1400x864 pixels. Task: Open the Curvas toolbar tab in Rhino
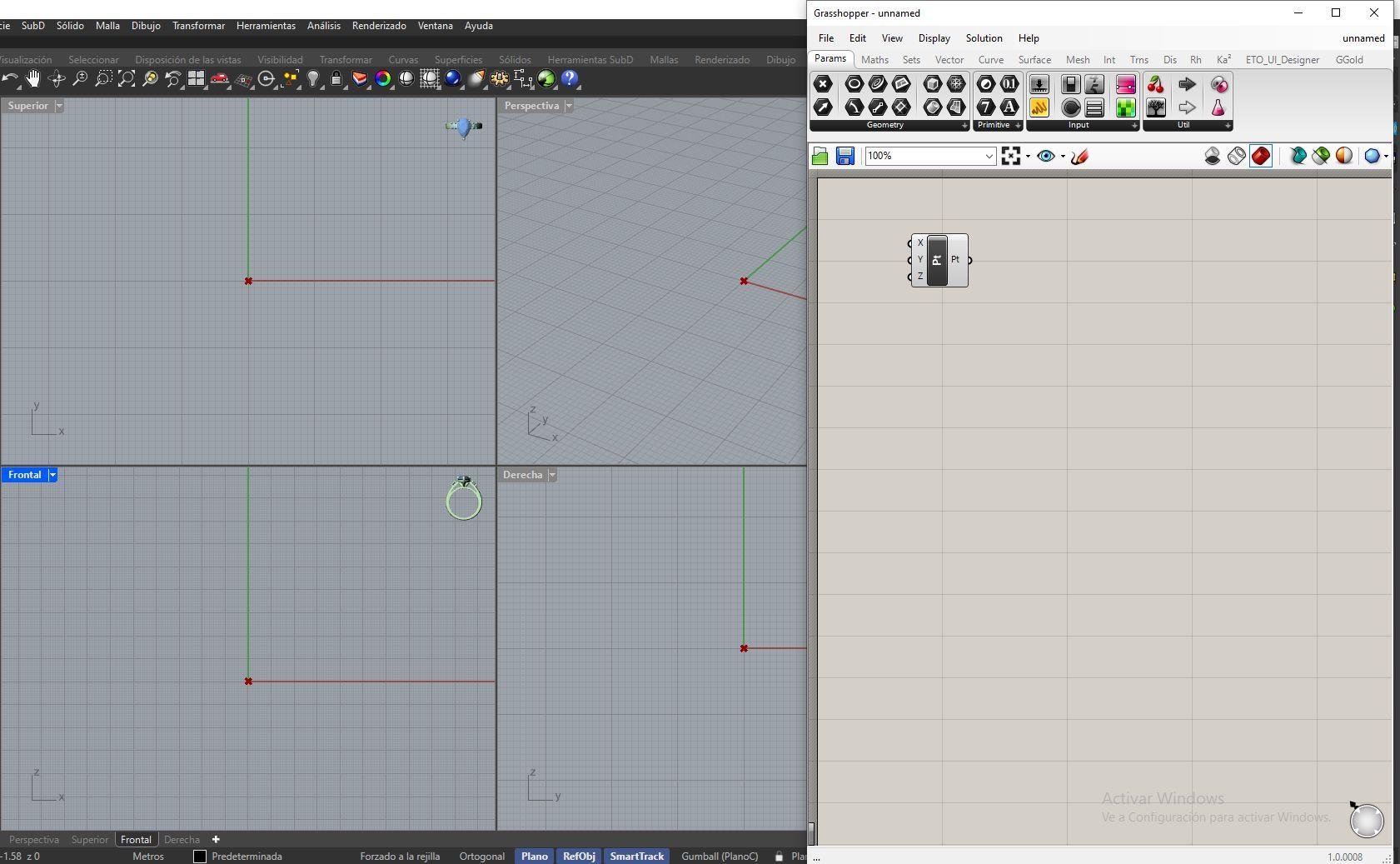tap(403, 60)
